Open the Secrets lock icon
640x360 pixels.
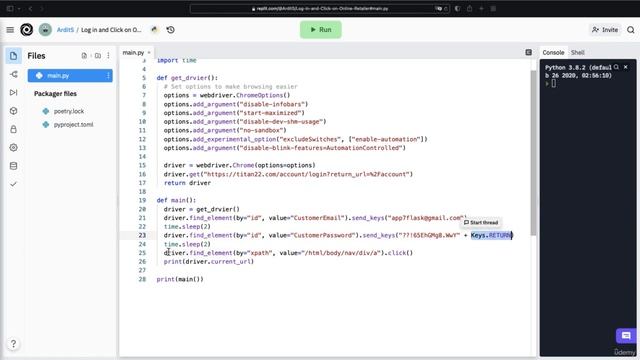tap(13, 129)
